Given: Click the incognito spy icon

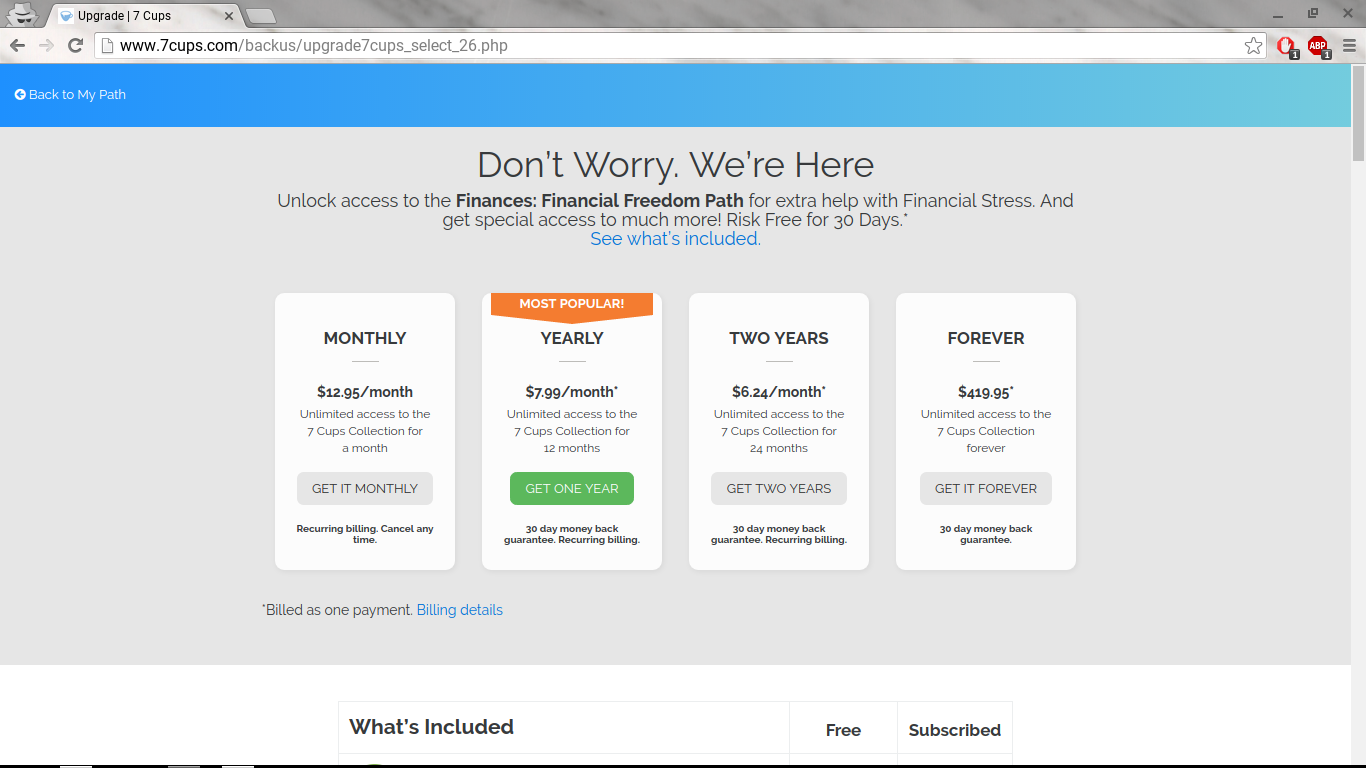Looking at the screenshot, I should click(x=22, y=15).
